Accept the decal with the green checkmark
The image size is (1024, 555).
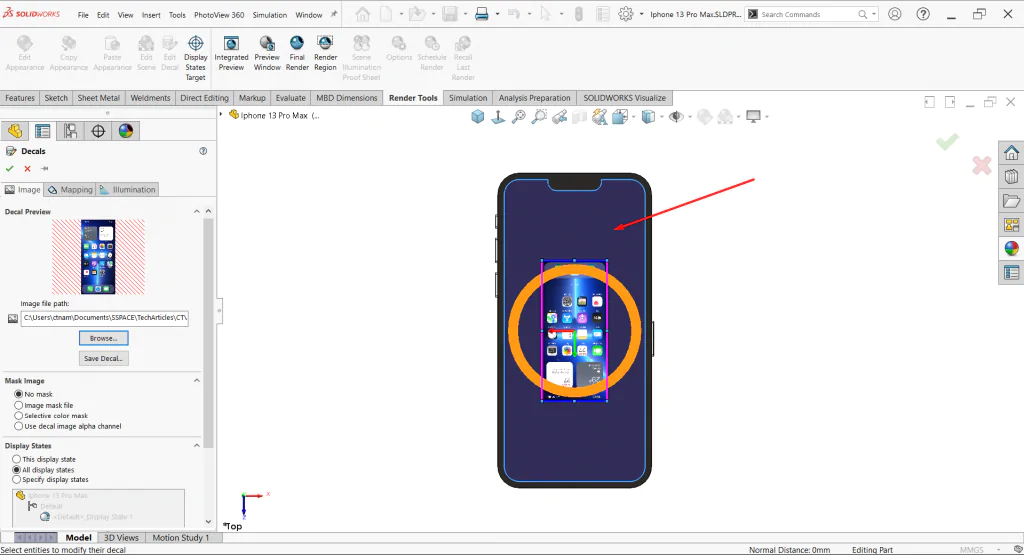pos(9,168)
